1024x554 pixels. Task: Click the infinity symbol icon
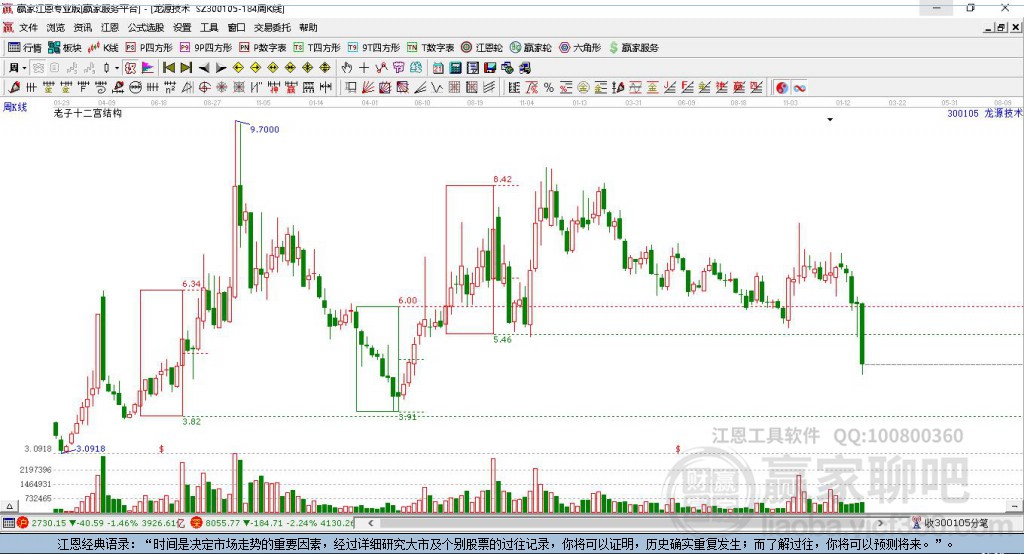(799, 88)
